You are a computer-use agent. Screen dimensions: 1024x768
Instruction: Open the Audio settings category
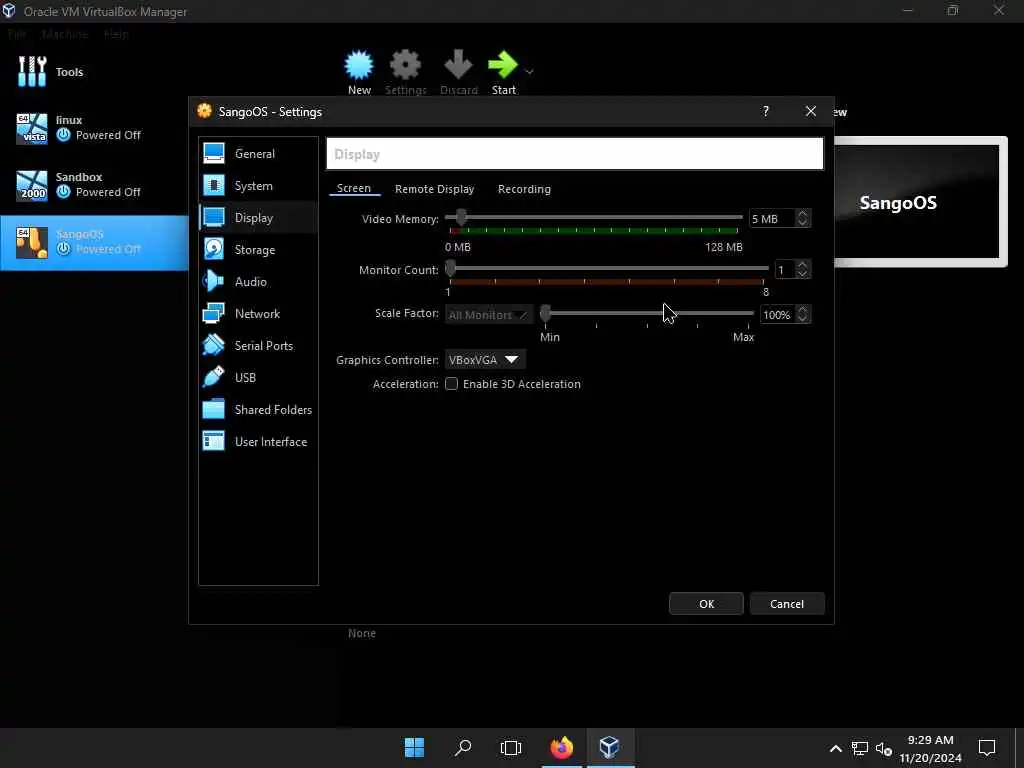tap(258, 281)
